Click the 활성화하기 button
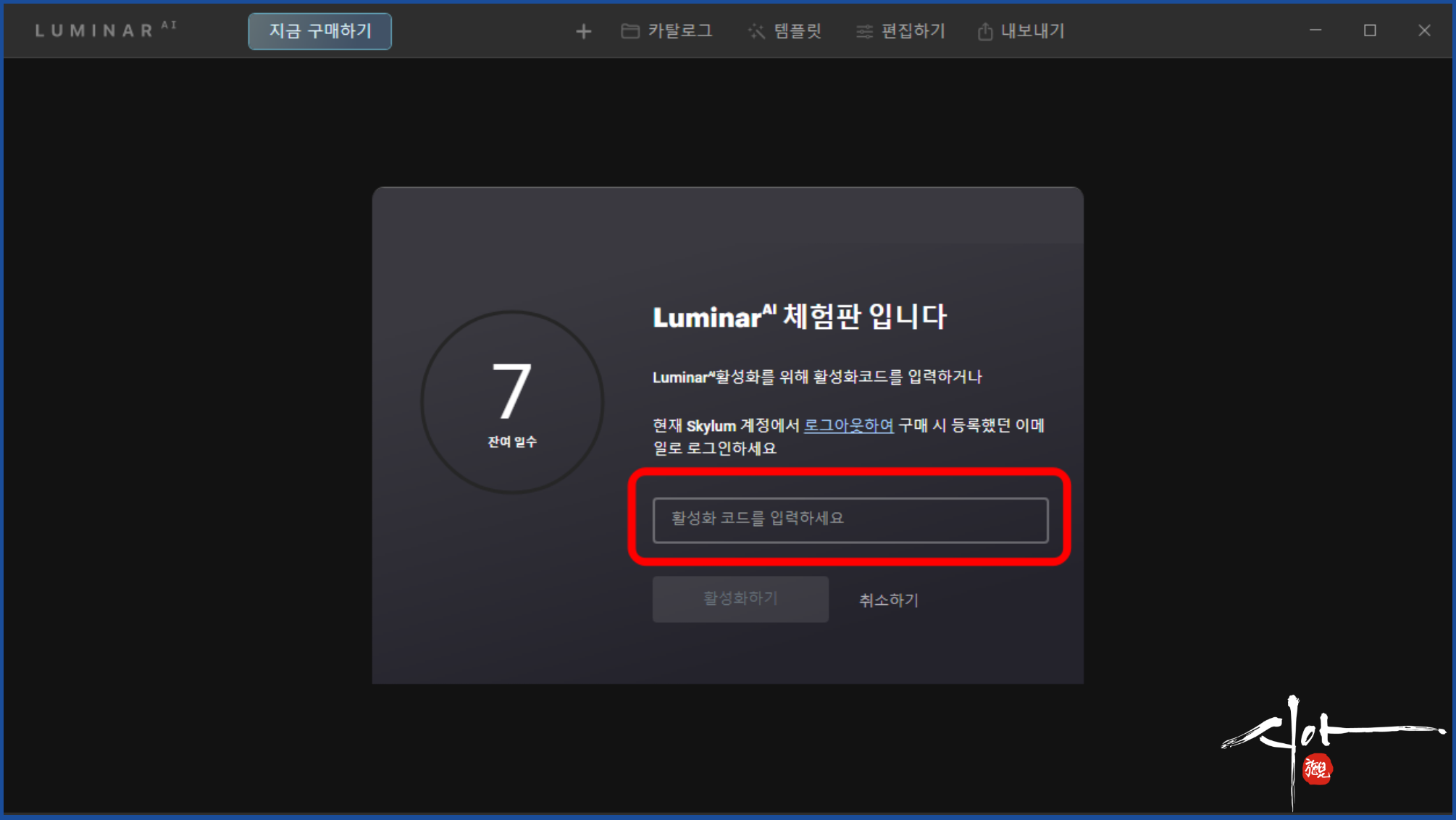Screen dimensions: 1456x820 (740, 598)
